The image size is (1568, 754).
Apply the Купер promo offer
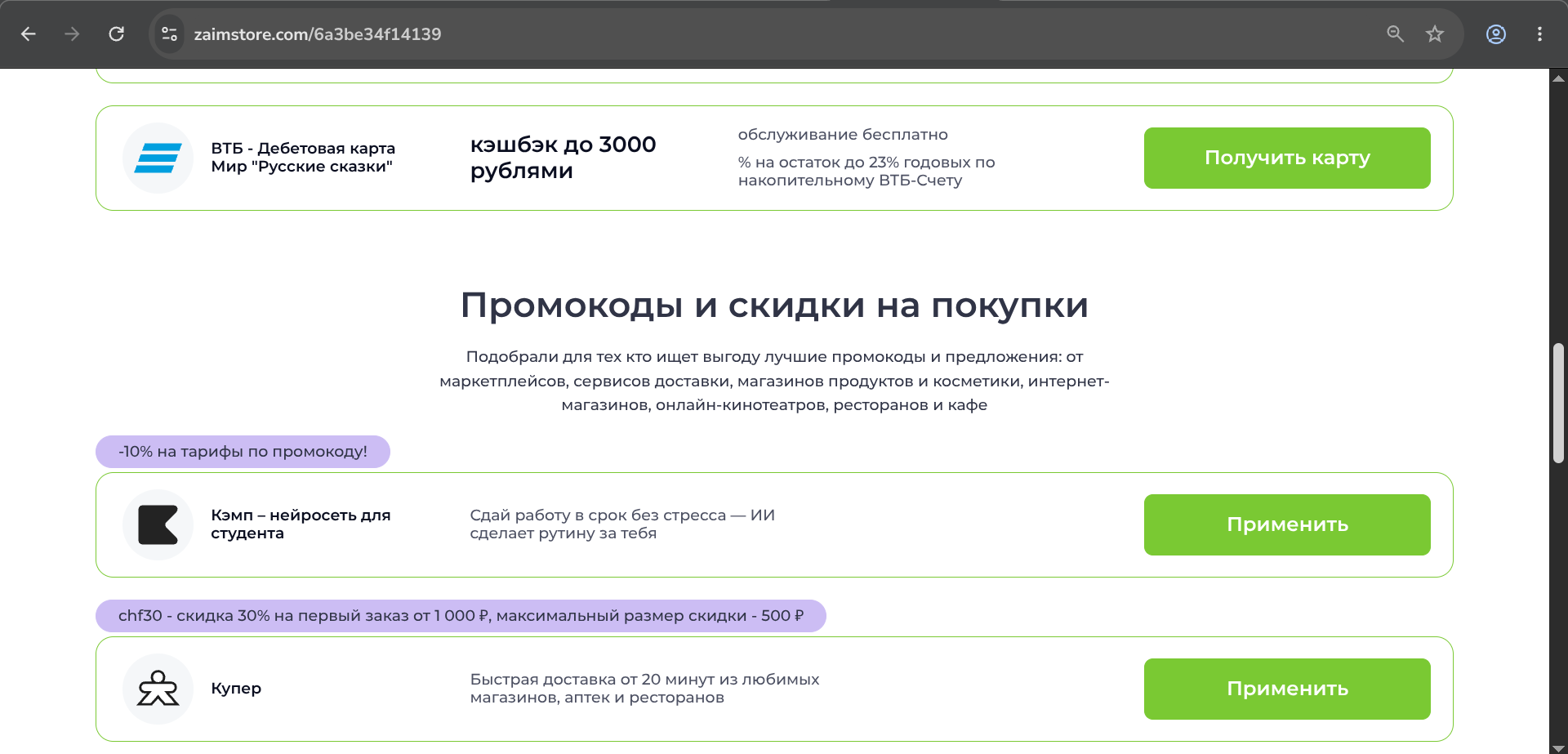click(x=1287, y=689)
